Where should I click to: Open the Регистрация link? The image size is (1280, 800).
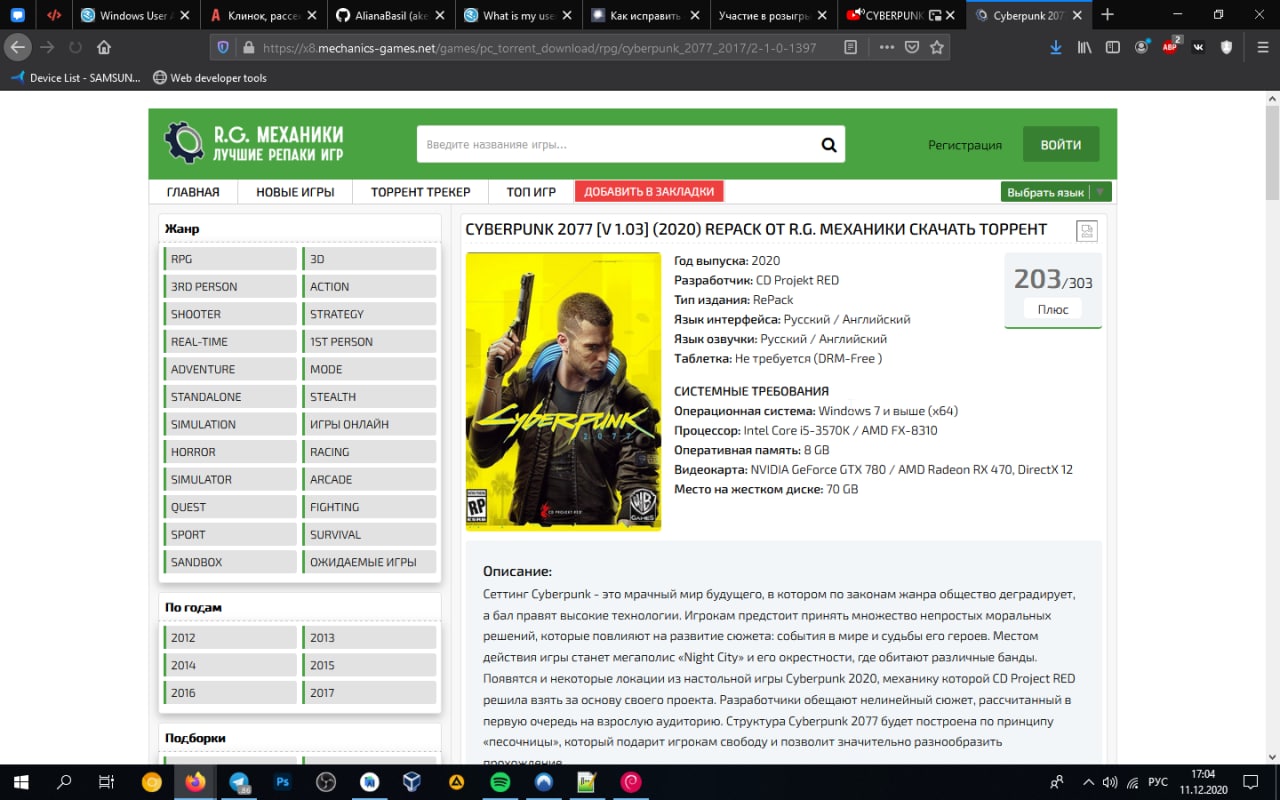[x=965, y=145]
